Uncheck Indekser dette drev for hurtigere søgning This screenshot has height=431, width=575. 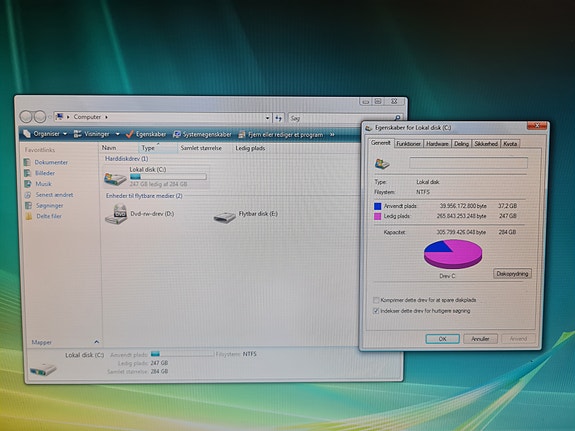point(376,311)
